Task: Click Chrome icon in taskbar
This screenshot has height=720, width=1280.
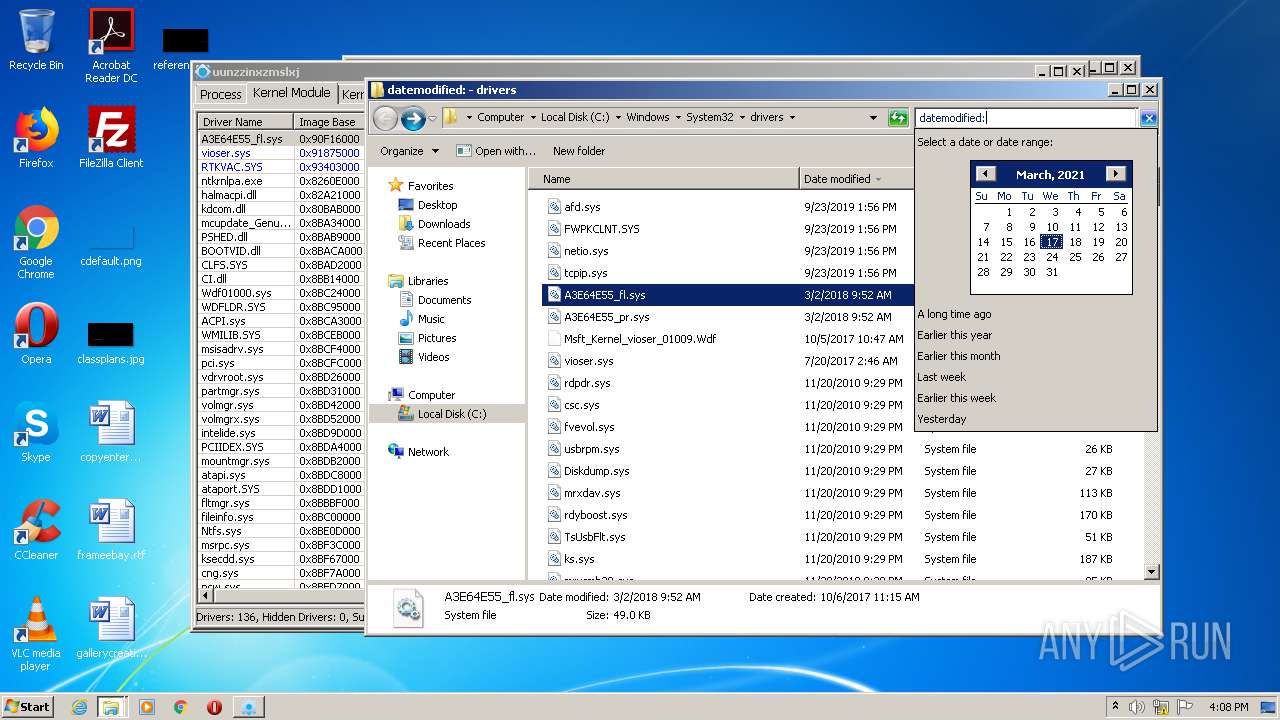Action: click(x=180, y=707)
